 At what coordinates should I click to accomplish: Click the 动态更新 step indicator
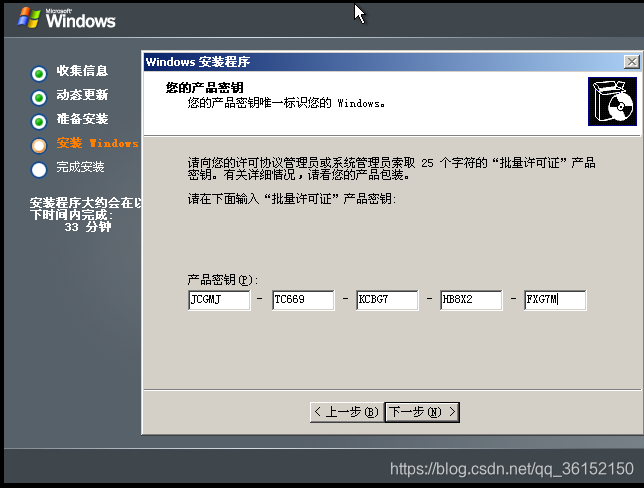coord(39,97)
